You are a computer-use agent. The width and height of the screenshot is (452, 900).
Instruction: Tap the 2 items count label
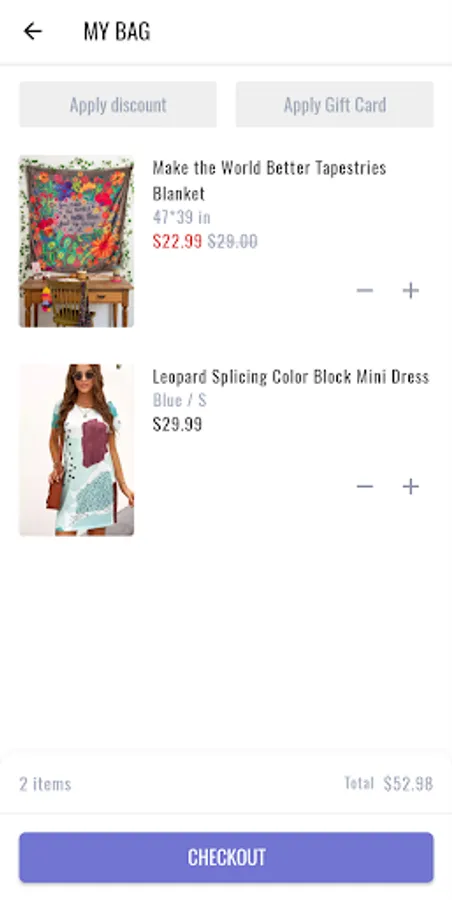45,783
